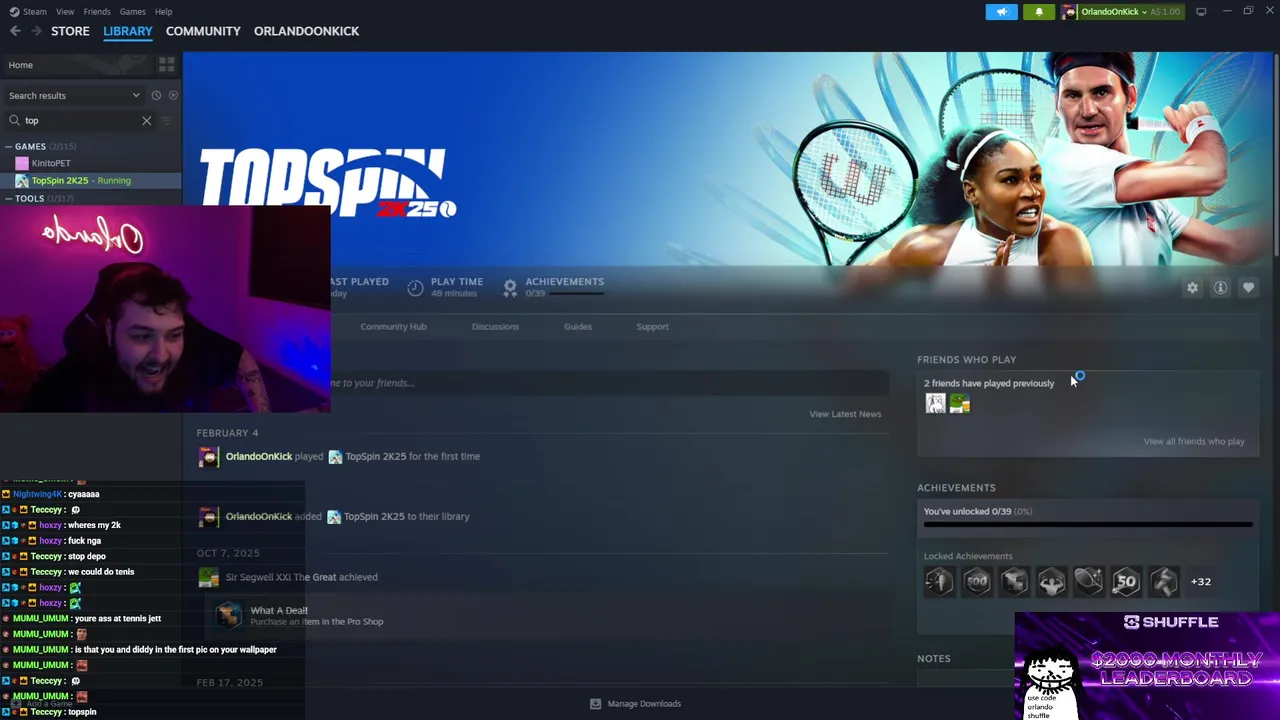Select the '50' locked achievement icon
Viewport: 1280px width, 720px height.
point(1126,581)
